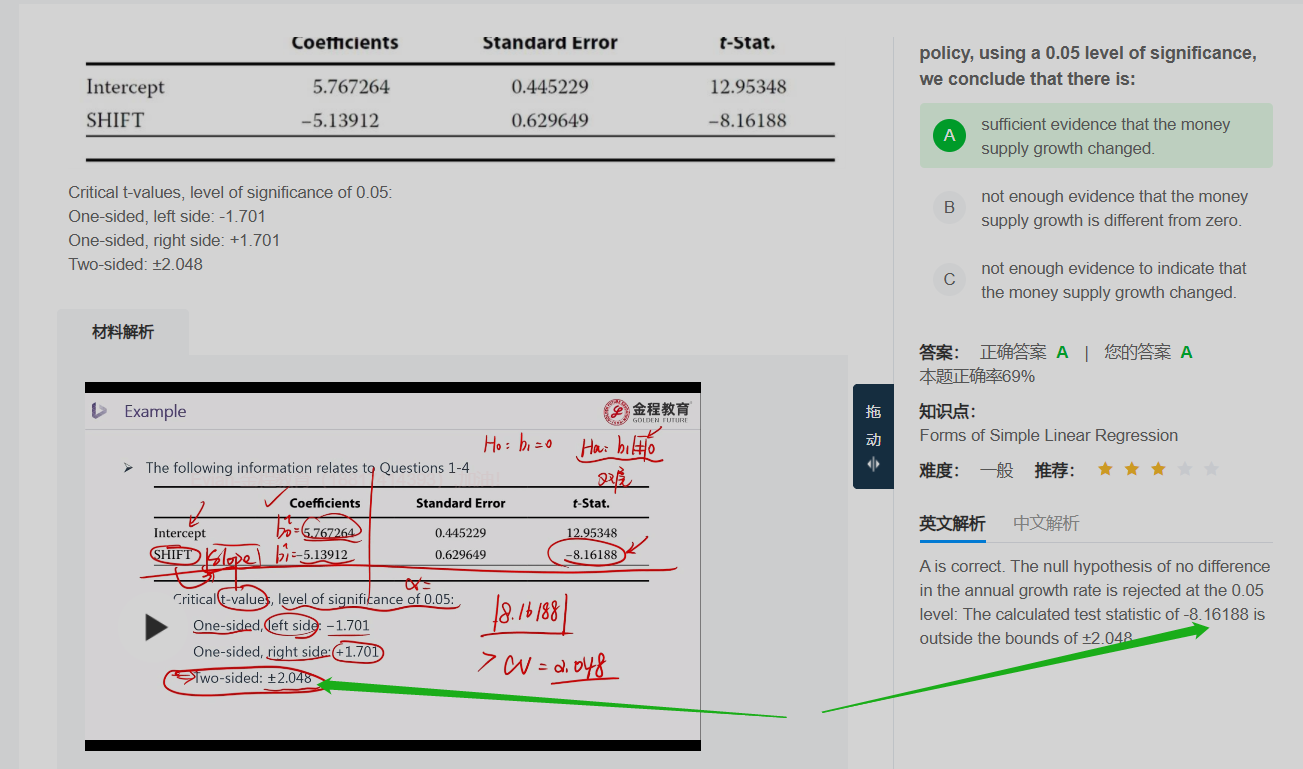This screenshot has height=769, width=1303.
Task: Toggle the panel resize arrows icon
Action: click(x=873, y=464)
